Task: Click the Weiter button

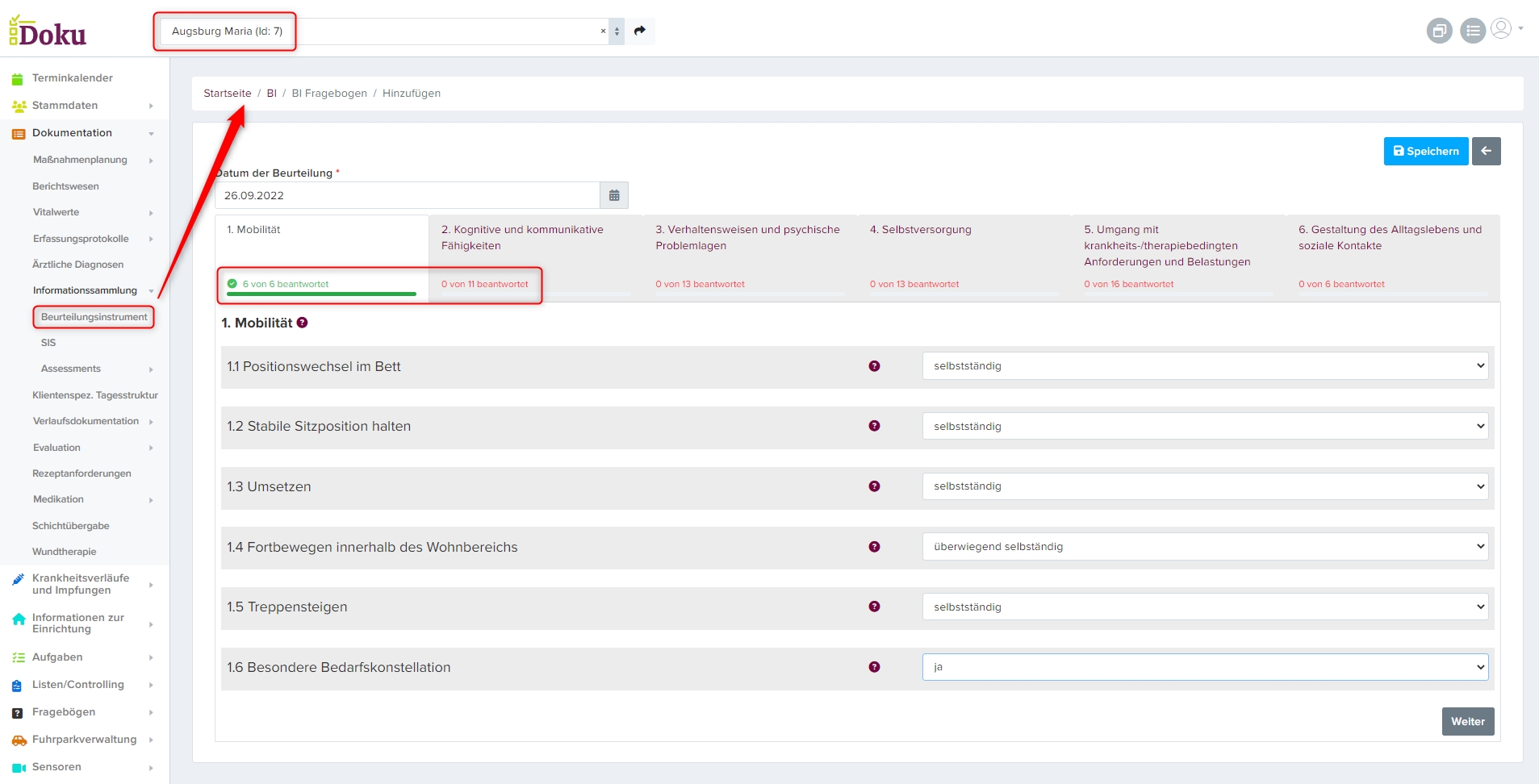Action: 1467,722
